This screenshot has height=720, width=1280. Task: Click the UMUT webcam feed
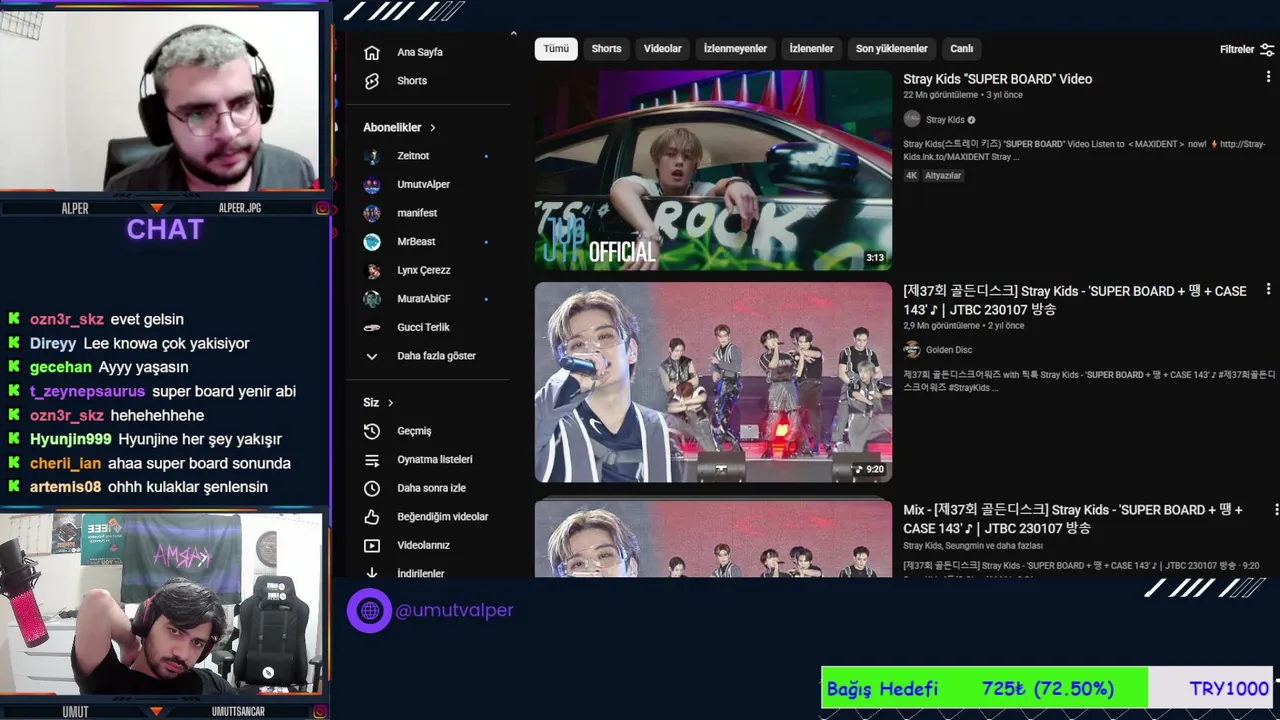coord(160,603)
